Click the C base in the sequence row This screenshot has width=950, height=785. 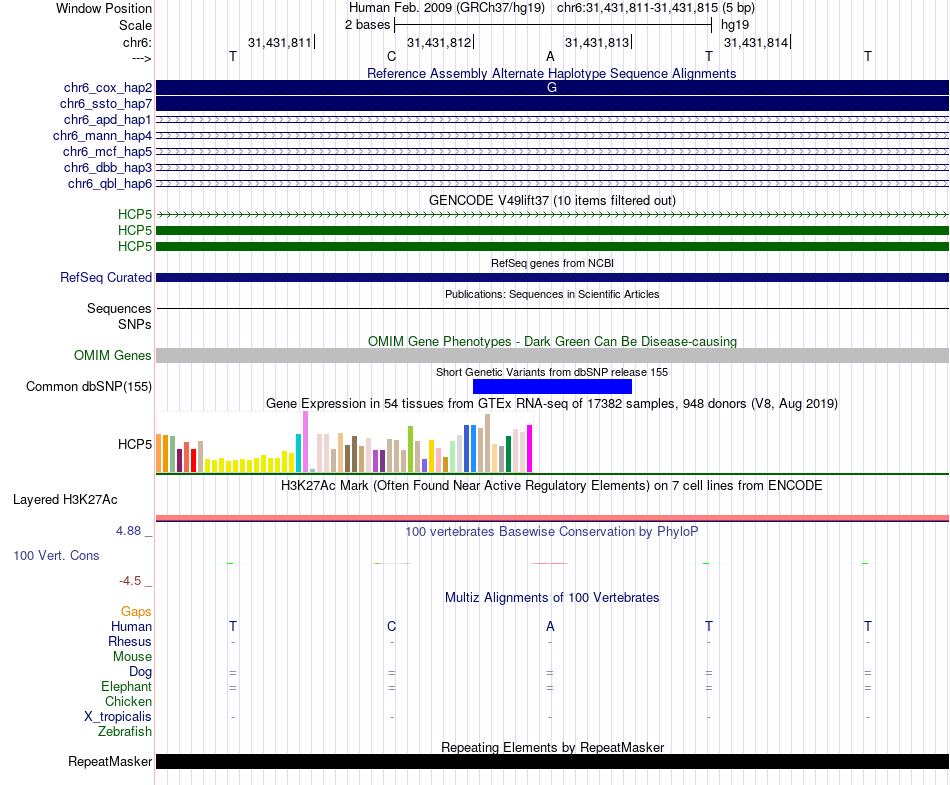coord(391,56)
